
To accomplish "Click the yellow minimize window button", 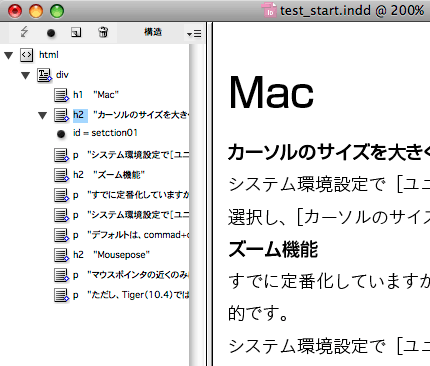I will pyautogui.click(x=36, y=11).
